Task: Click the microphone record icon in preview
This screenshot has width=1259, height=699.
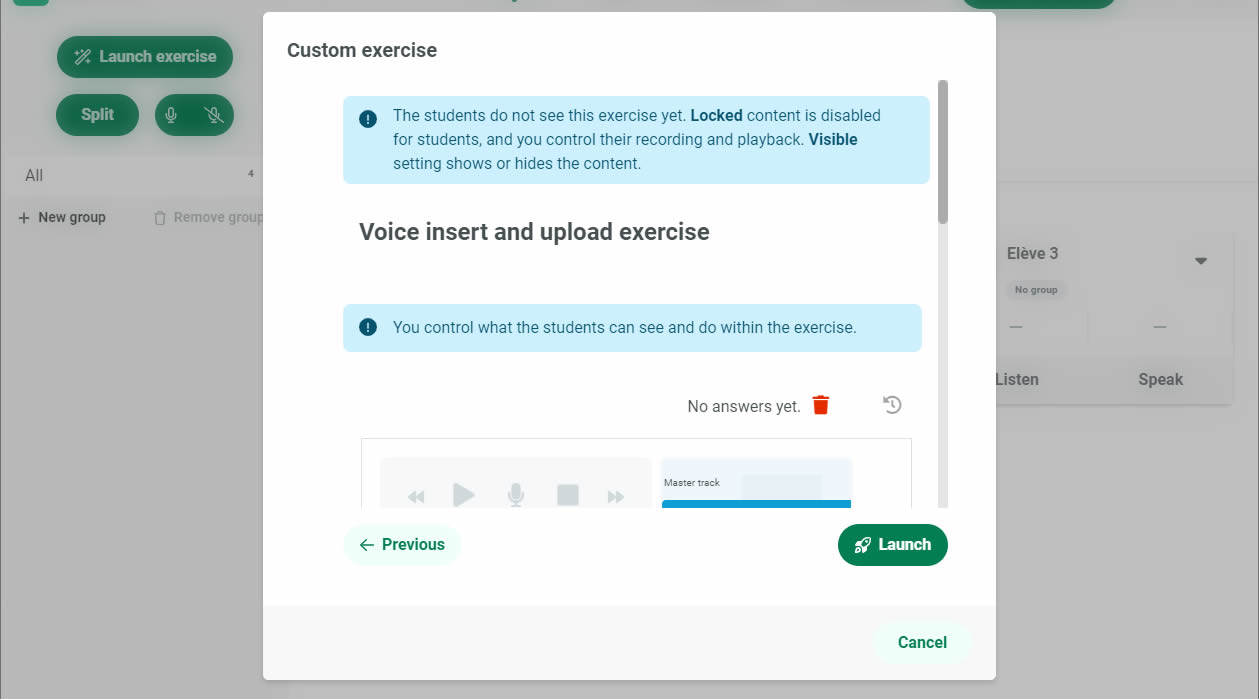Action: (516, 495)
